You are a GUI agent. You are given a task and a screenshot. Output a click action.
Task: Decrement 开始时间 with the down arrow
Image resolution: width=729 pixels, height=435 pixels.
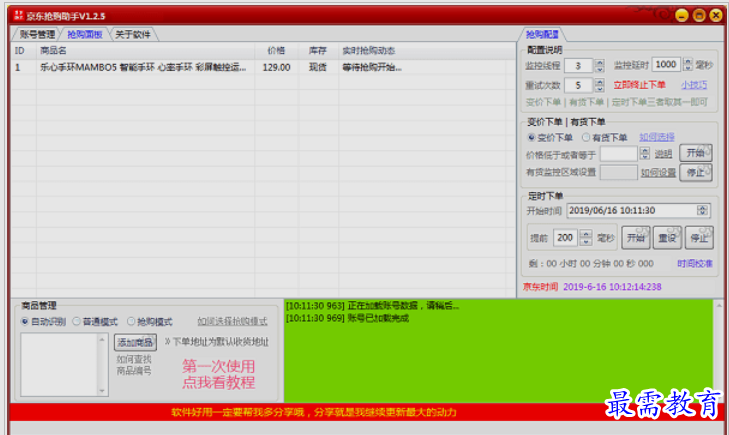point(702,214)
